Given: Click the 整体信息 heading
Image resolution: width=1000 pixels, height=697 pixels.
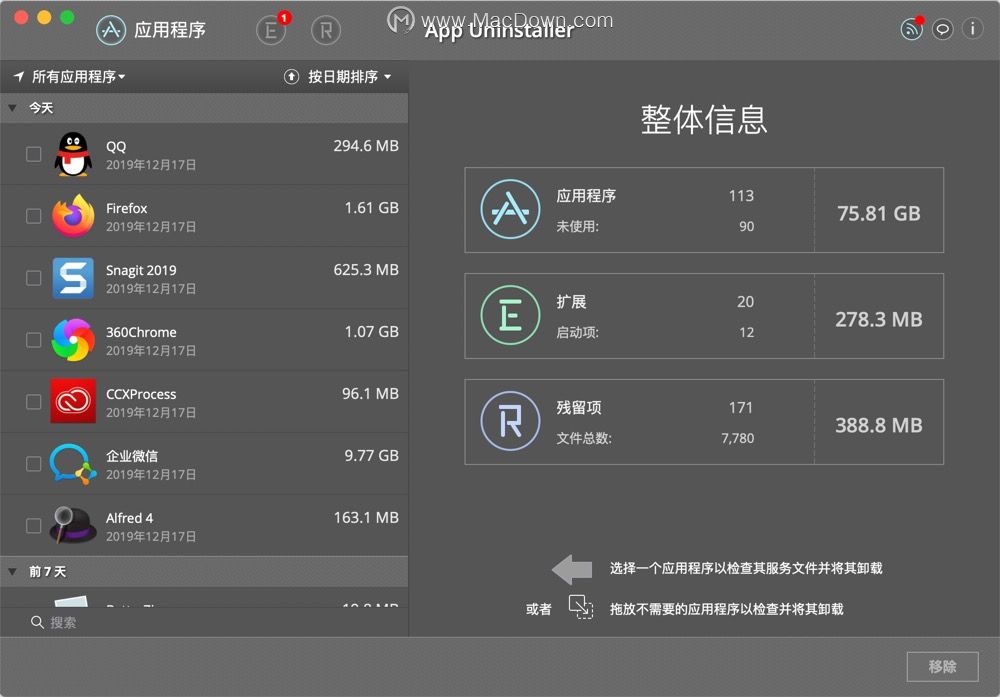Looking at the screenshot, I should 703,119.
